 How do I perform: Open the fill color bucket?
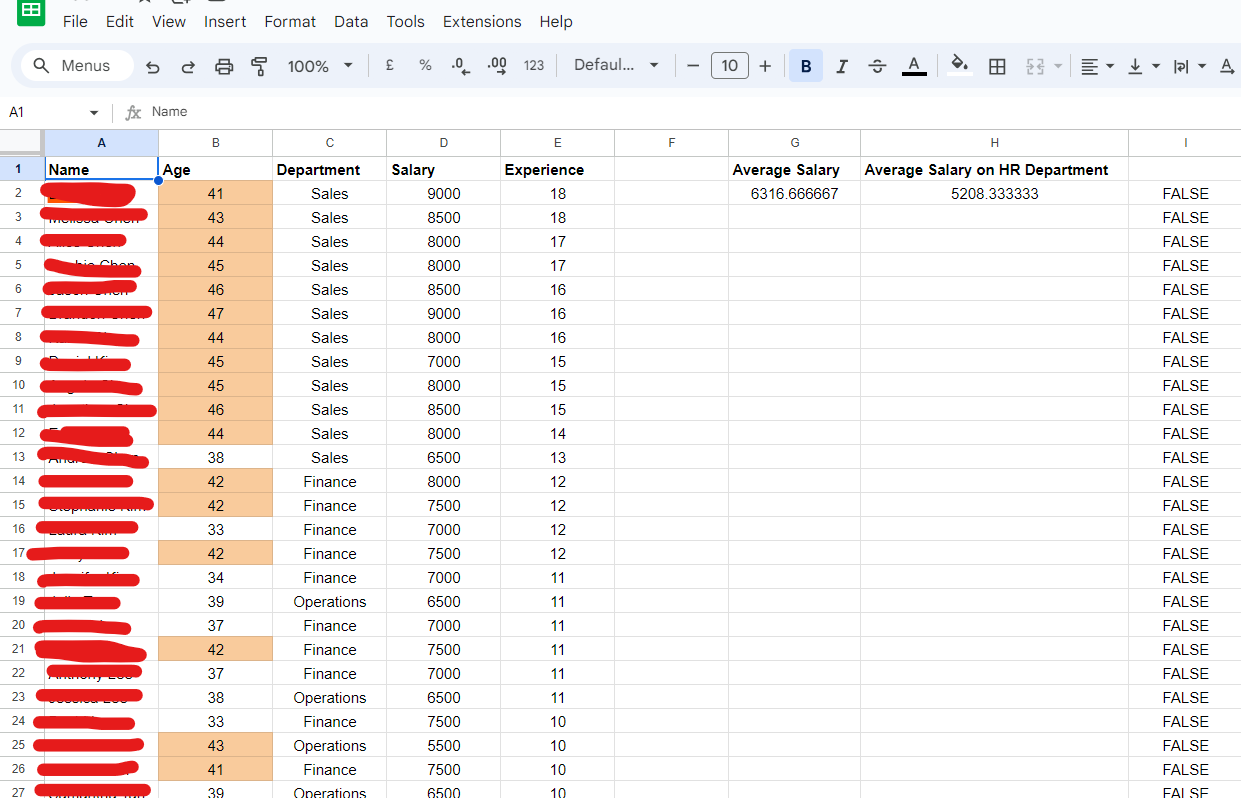pyautogui.click(x=960, y=66)
